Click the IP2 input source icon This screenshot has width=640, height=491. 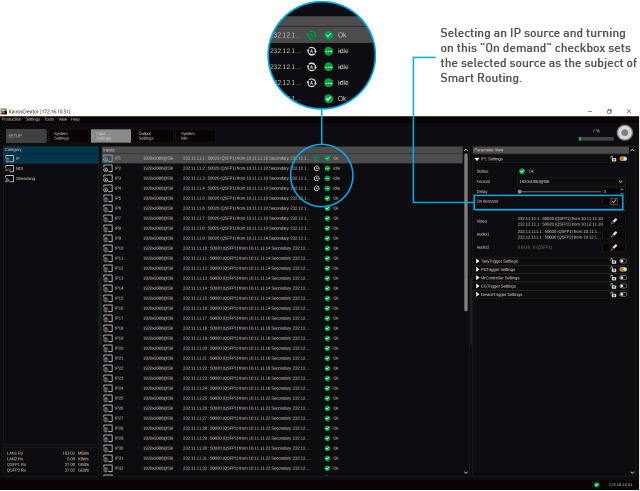107,168
